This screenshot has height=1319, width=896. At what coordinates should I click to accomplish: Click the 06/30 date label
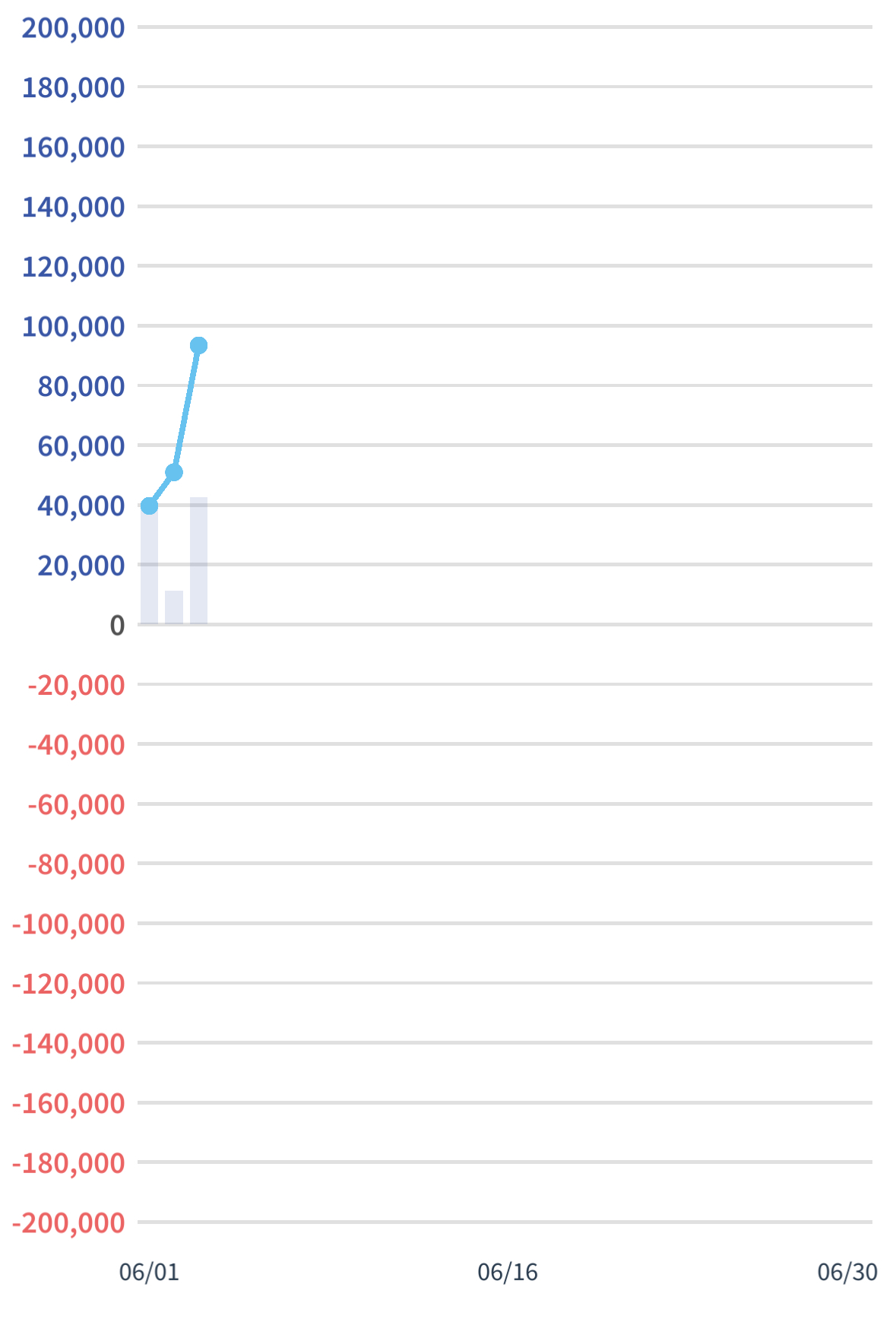point(847,1271)
